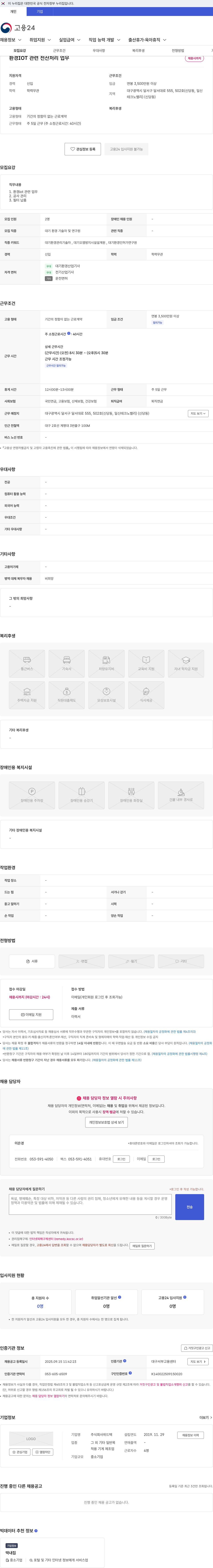Click the 장애인용 화장실 facility icon

pyautogui.click(x=131, y=796)
